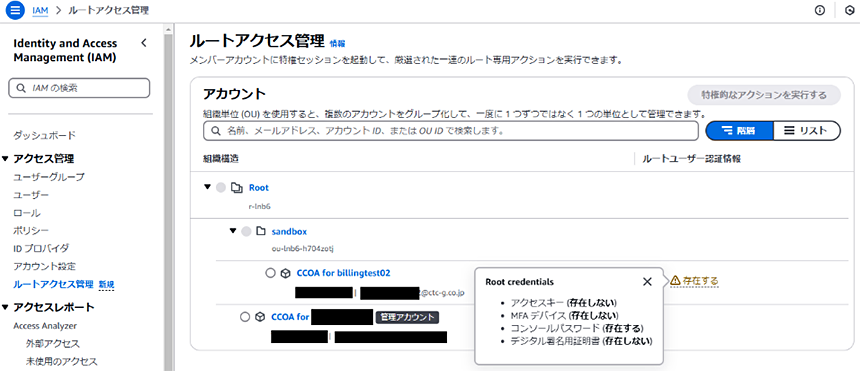
Task: Click the account cube icon for billingtest02
Action: point(285,273)
